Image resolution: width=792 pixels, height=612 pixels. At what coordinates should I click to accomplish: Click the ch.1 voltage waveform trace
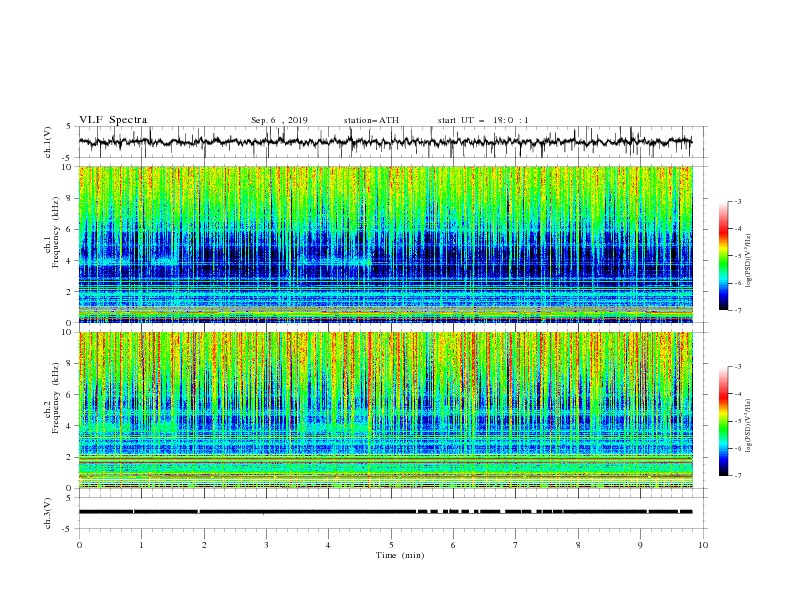[385, 142]
